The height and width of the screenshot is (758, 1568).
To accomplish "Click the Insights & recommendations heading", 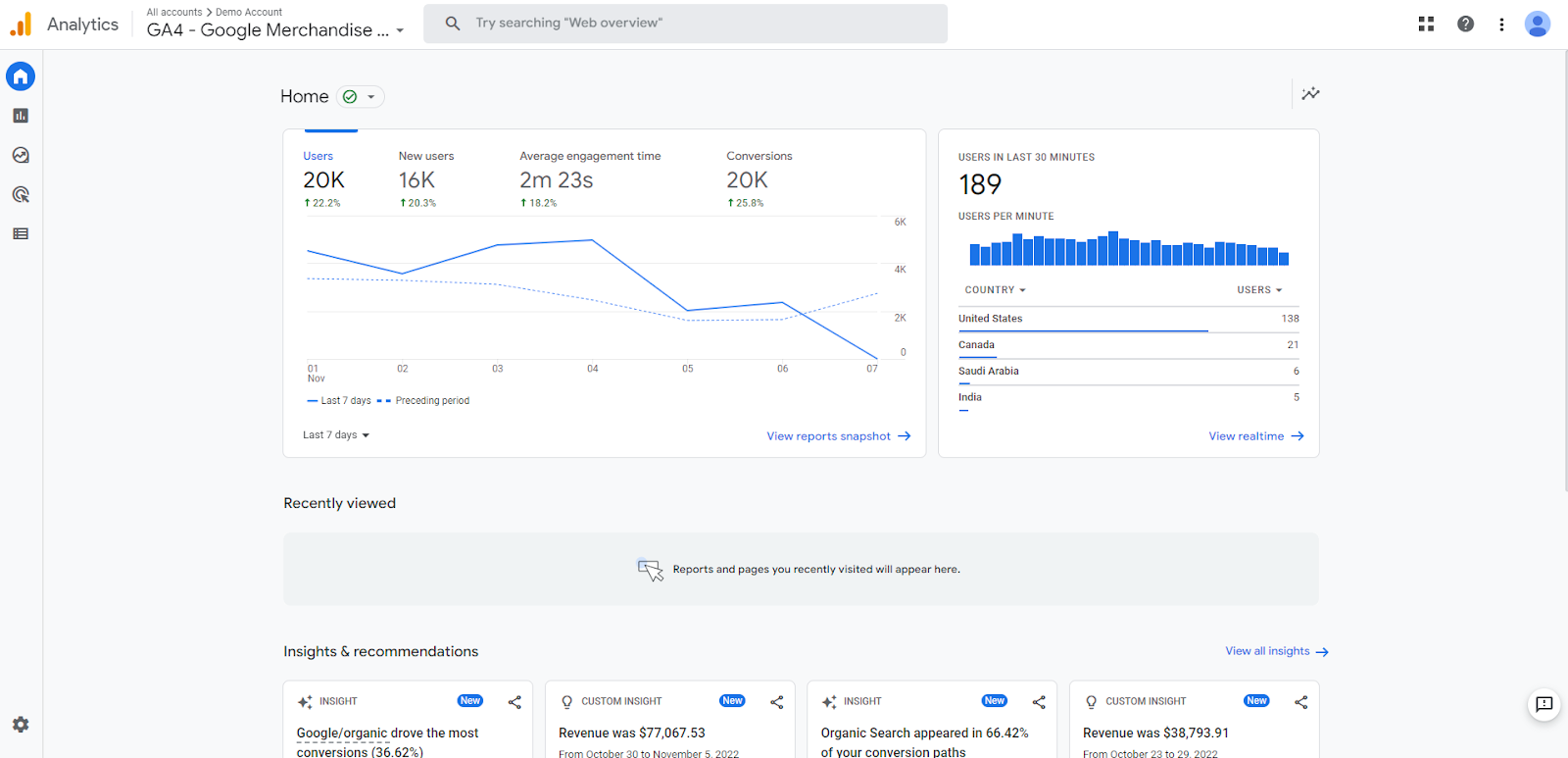I will pos(381,651).
